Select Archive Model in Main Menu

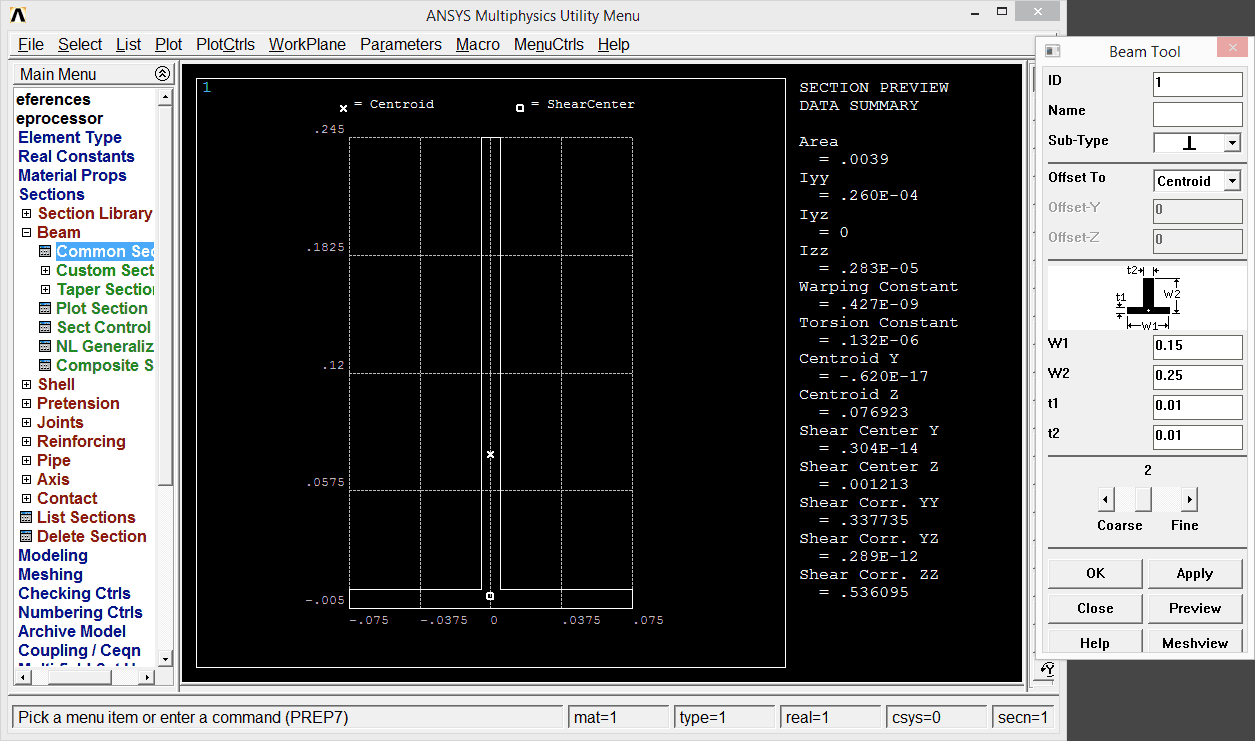point(72,632)
